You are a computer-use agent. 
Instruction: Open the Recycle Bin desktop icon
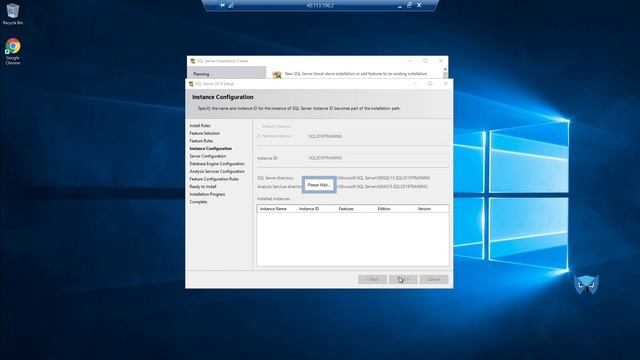[13, 14]
